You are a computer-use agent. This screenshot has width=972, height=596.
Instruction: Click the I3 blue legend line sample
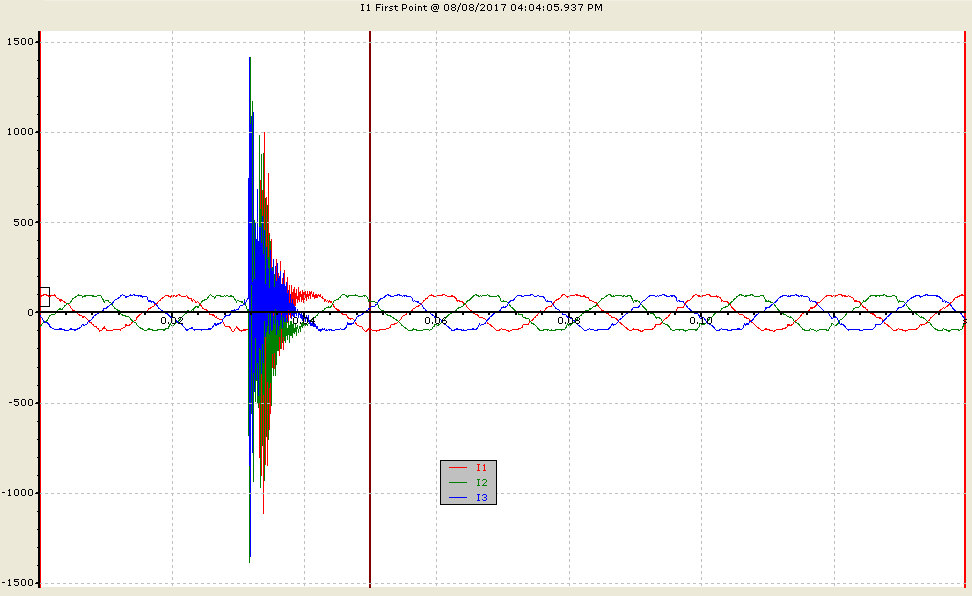coord(457,497)
